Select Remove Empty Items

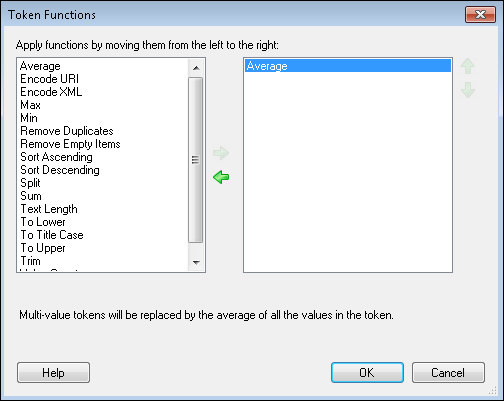coord(70,144)
